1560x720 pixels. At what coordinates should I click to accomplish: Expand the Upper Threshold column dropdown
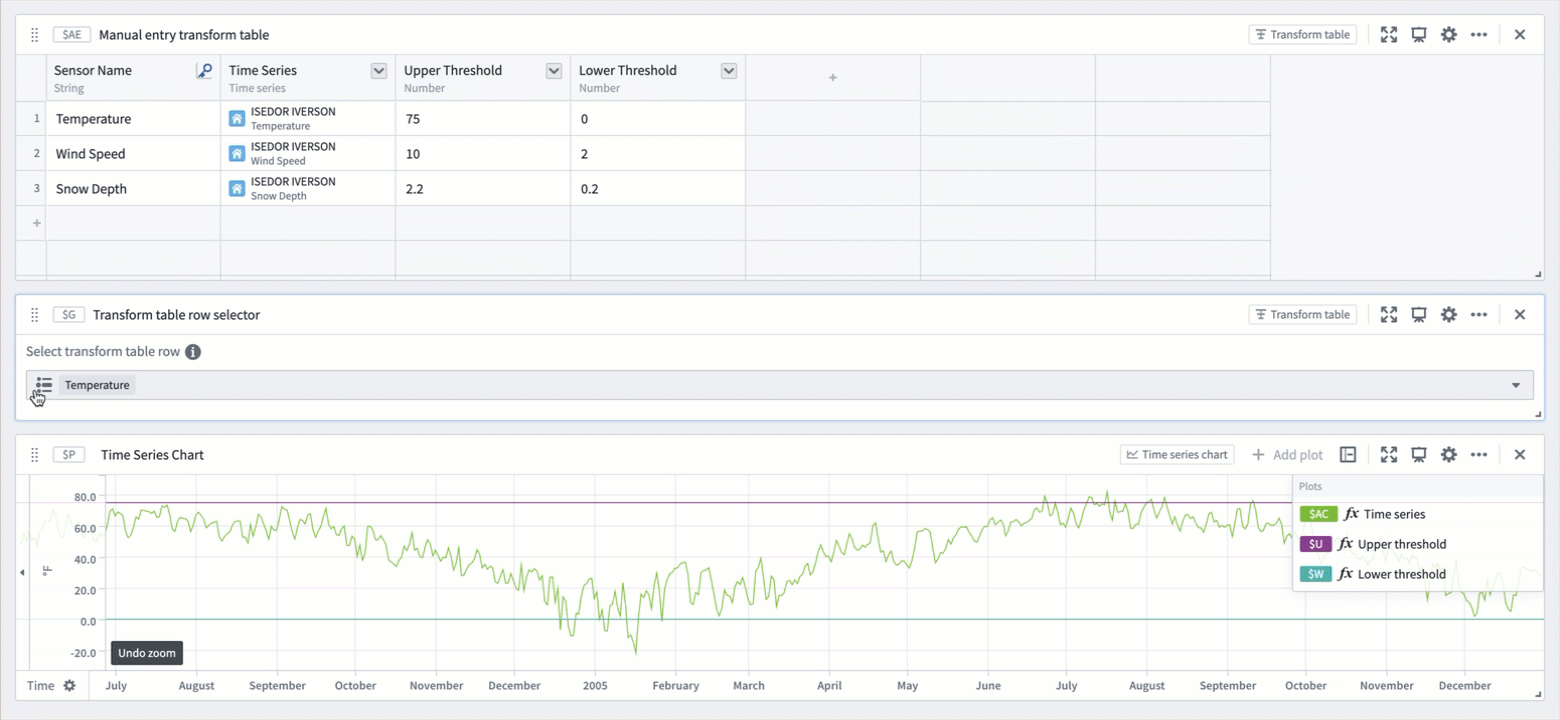[554, 71]
